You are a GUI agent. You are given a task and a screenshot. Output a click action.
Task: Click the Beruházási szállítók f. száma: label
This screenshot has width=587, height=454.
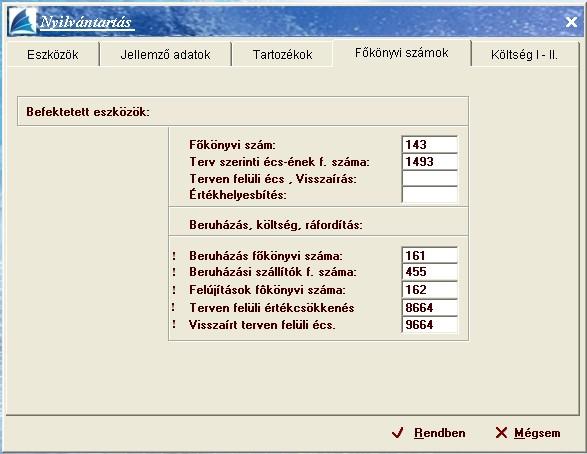(x=273, y=272)
